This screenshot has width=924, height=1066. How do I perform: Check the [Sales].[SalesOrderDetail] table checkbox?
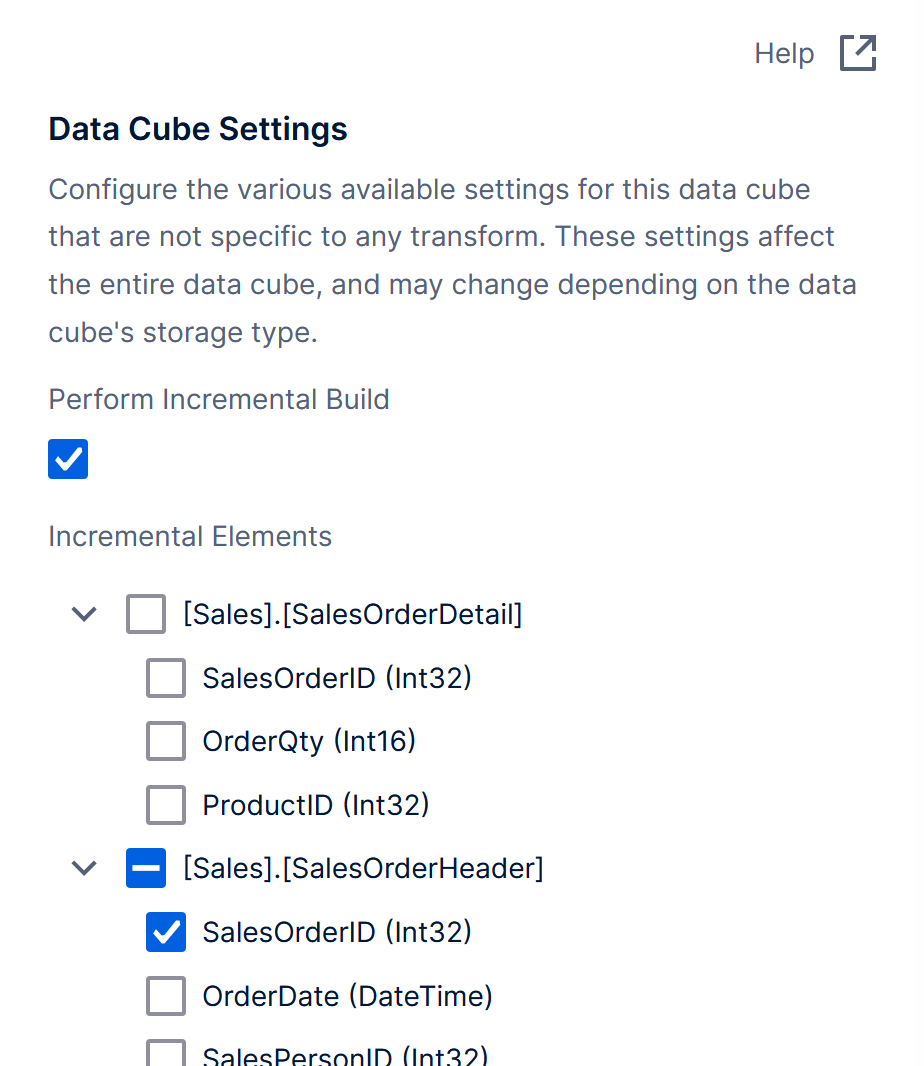tap(145, 614)
